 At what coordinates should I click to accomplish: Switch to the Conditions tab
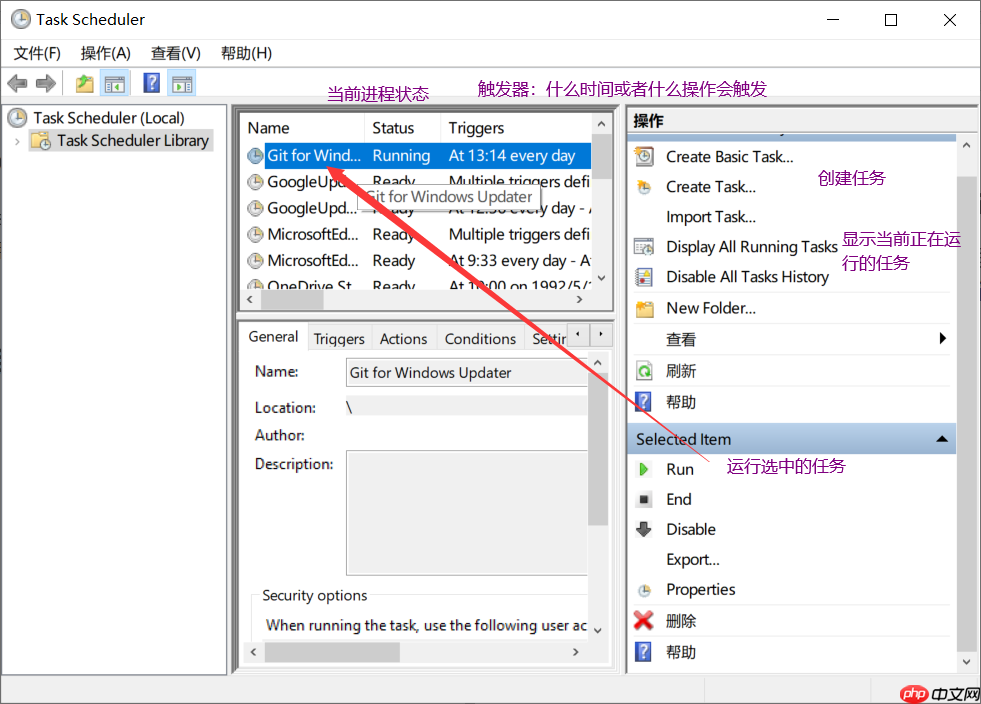click(480, 339)
